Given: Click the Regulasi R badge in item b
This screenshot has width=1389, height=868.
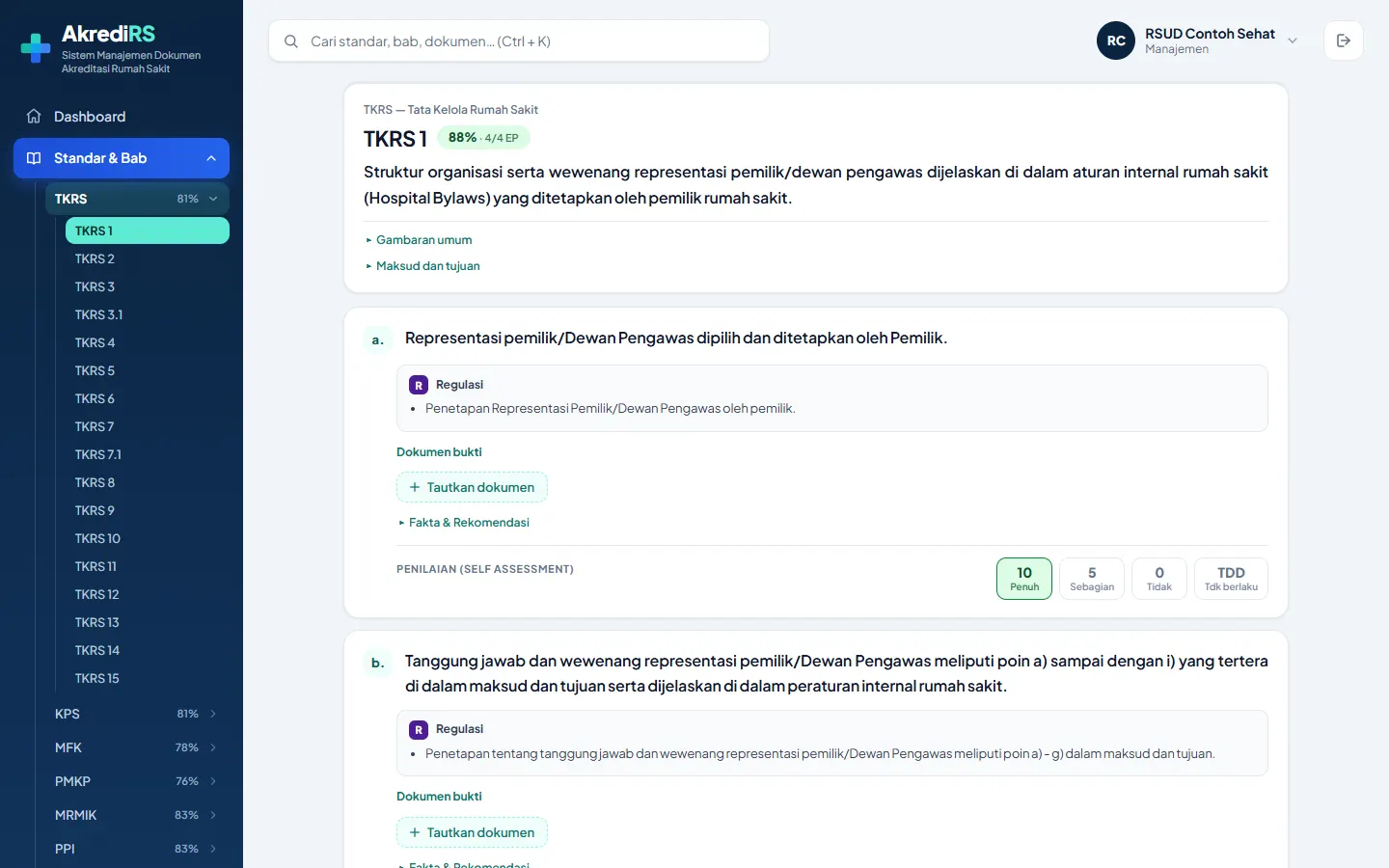Looking at the screenshot, I should pyautogui.click(x=419, y=730).
